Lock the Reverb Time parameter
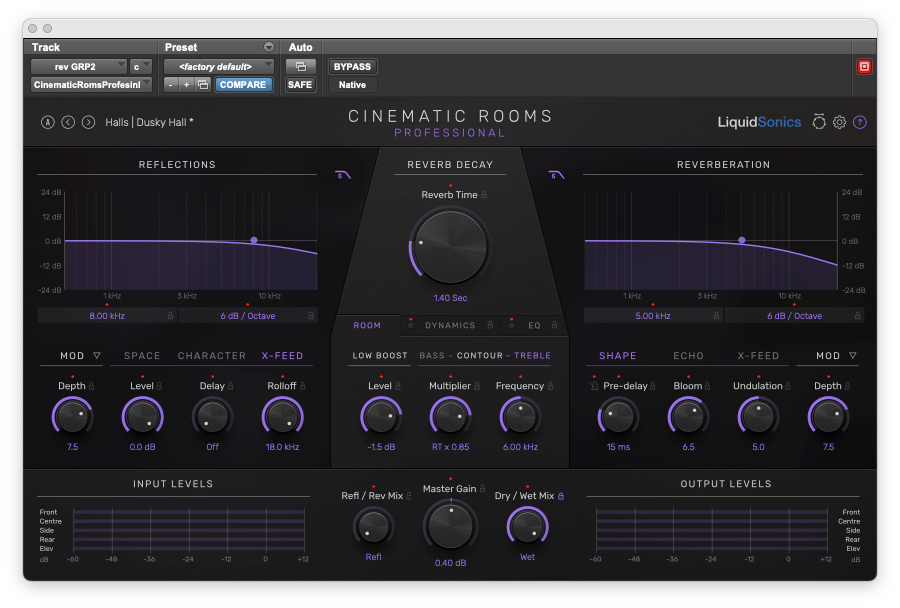The width and height of the screenshot is (900, 608). click(x=484, y=195)
